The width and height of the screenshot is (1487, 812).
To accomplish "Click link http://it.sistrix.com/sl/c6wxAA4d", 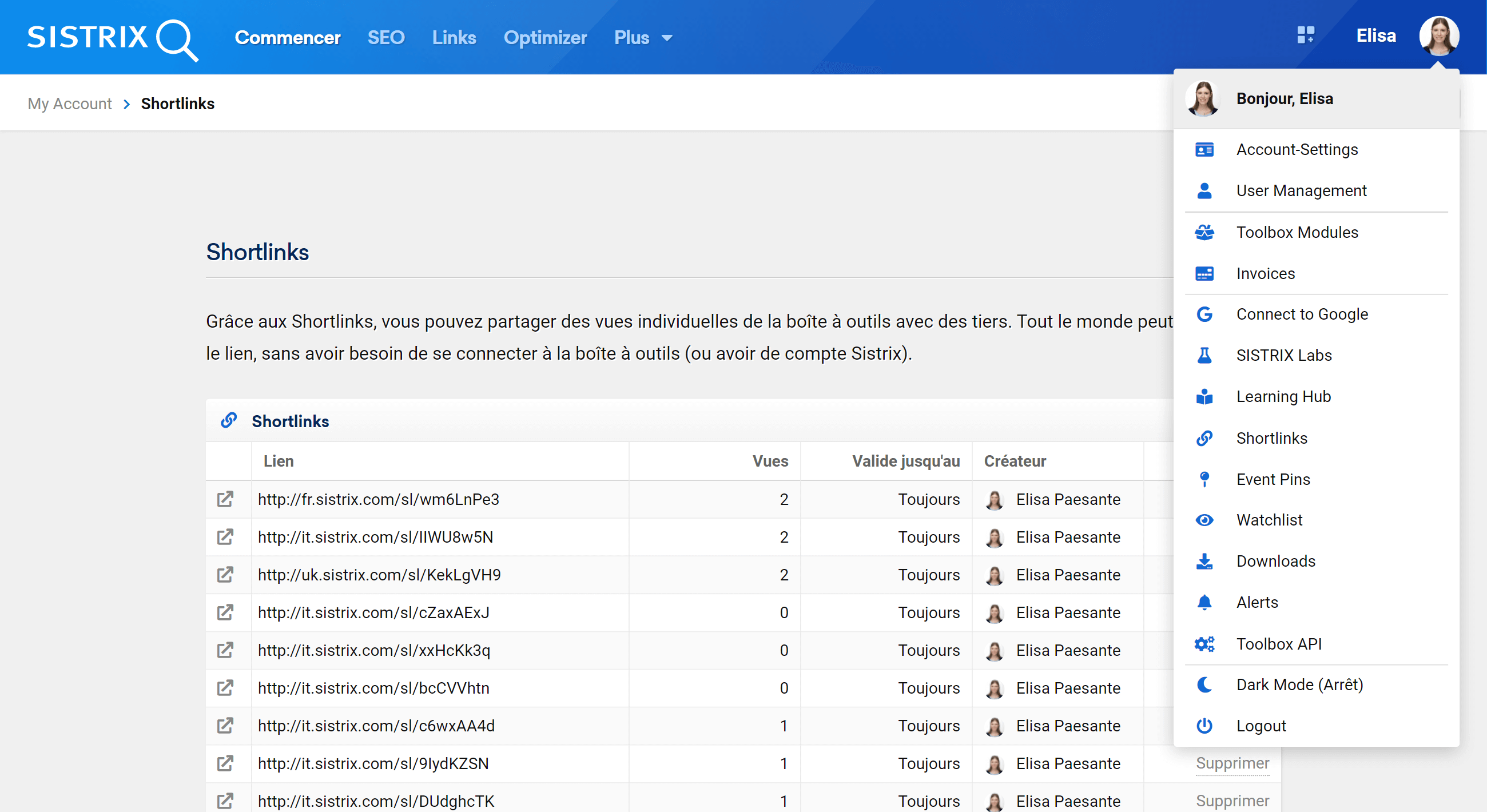I will [x=376, y=726].
